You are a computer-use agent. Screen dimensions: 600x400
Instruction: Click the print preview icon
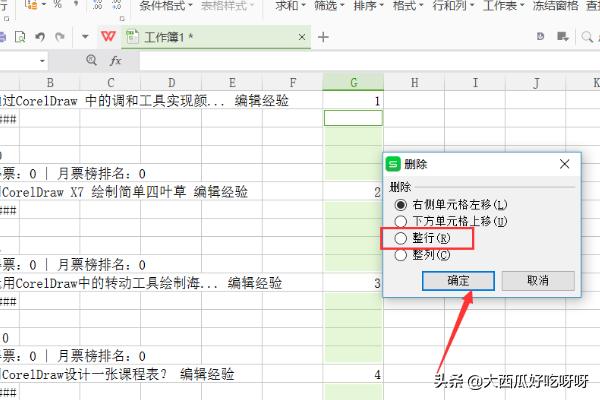[x=20, y=37]
